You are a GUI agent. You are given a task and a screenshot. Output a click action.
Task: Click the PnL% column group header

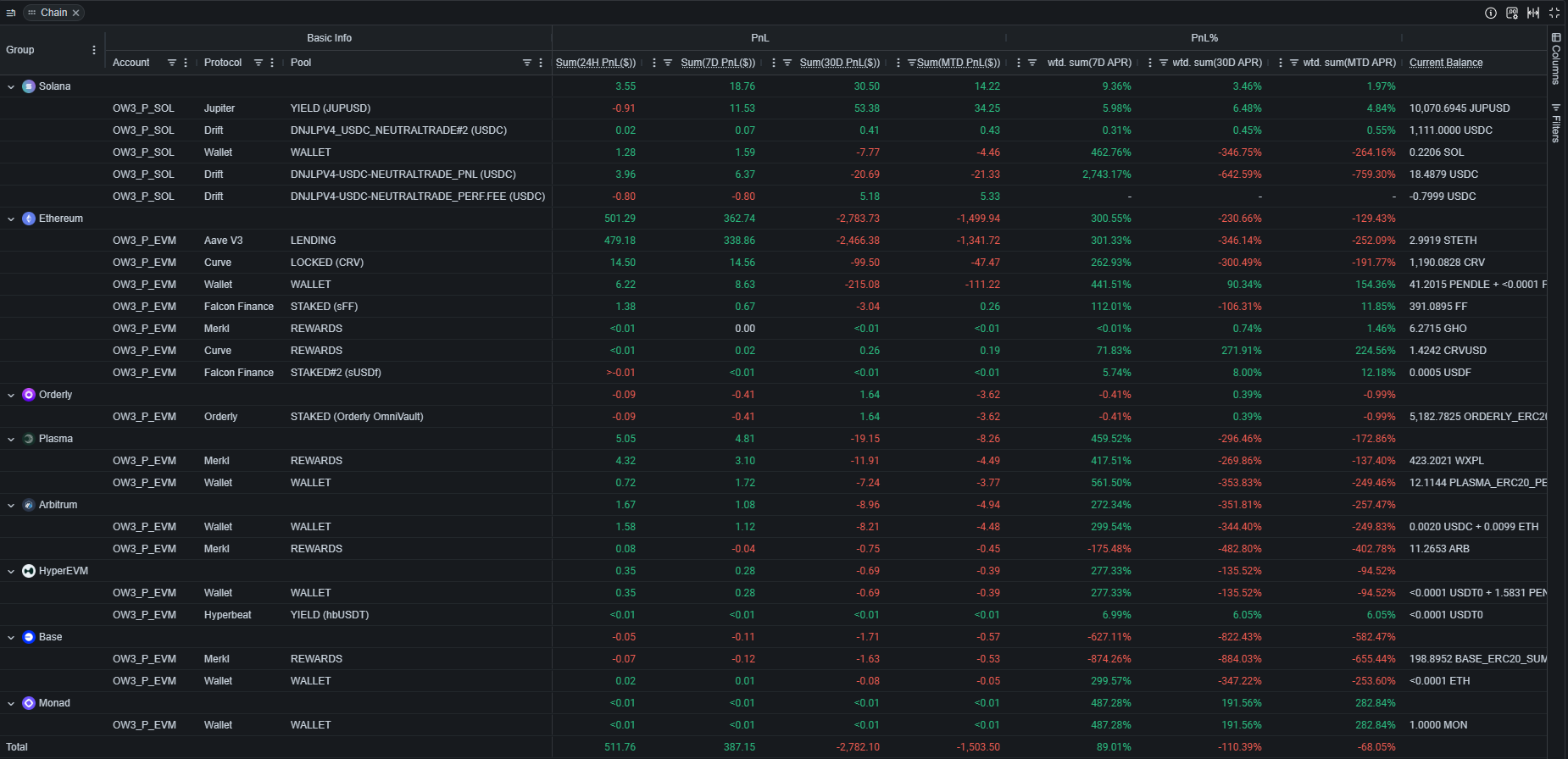point(1204,38)
